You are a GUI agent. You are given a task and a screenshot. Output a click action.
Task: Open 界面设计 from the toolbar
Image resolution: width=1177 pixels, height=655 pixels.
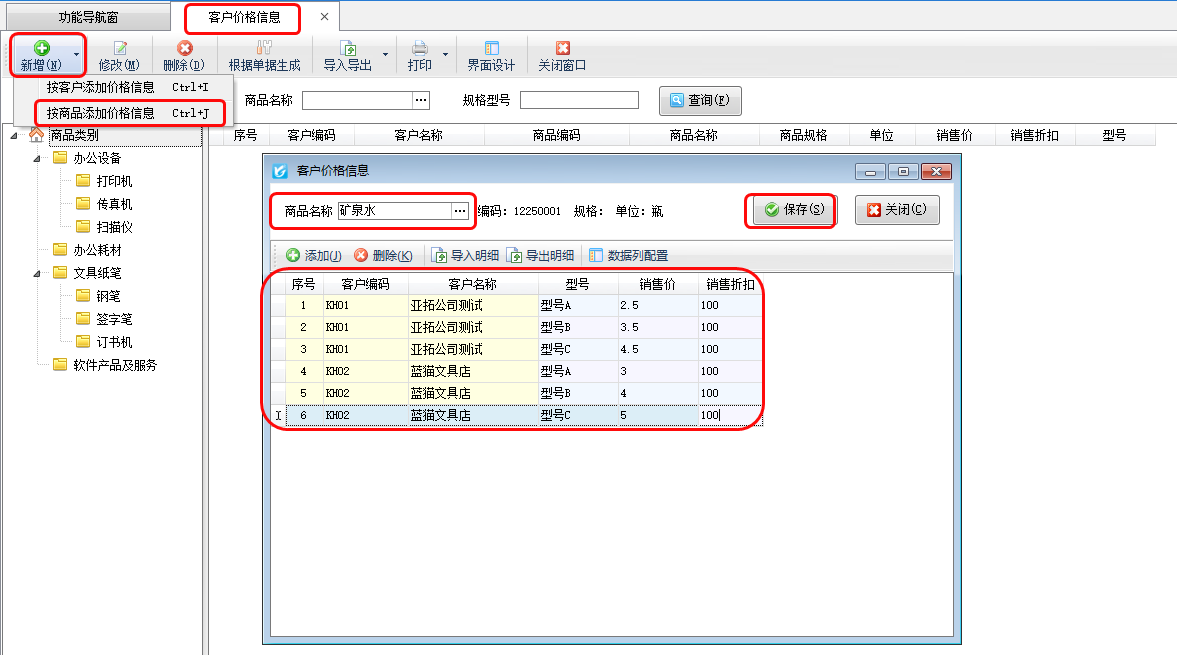pos(491,48)
